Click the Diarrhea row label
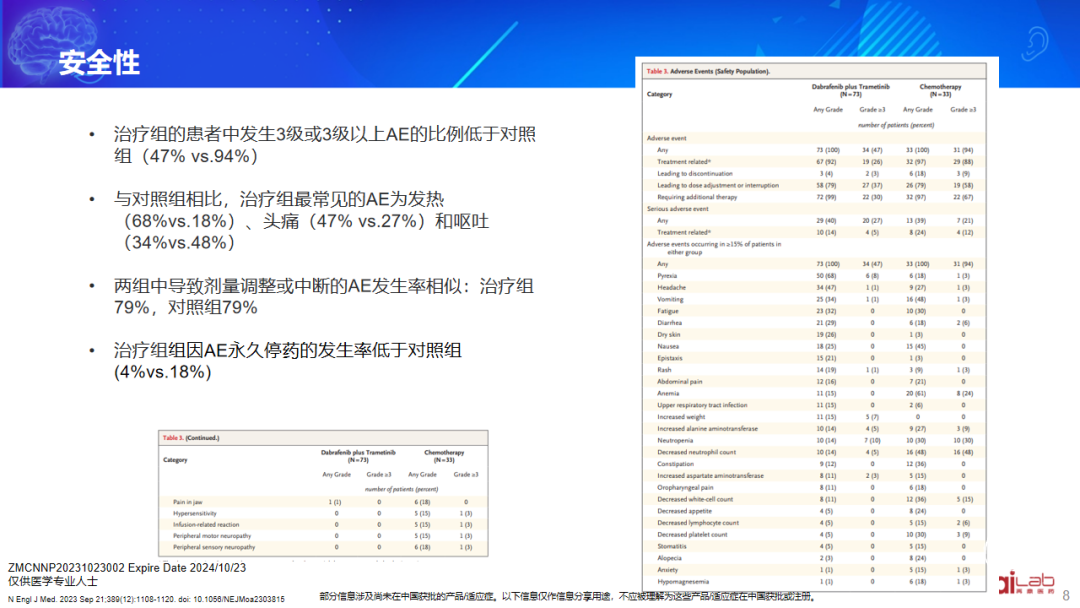Viewport: 1080px width, 608px height. 669,322
